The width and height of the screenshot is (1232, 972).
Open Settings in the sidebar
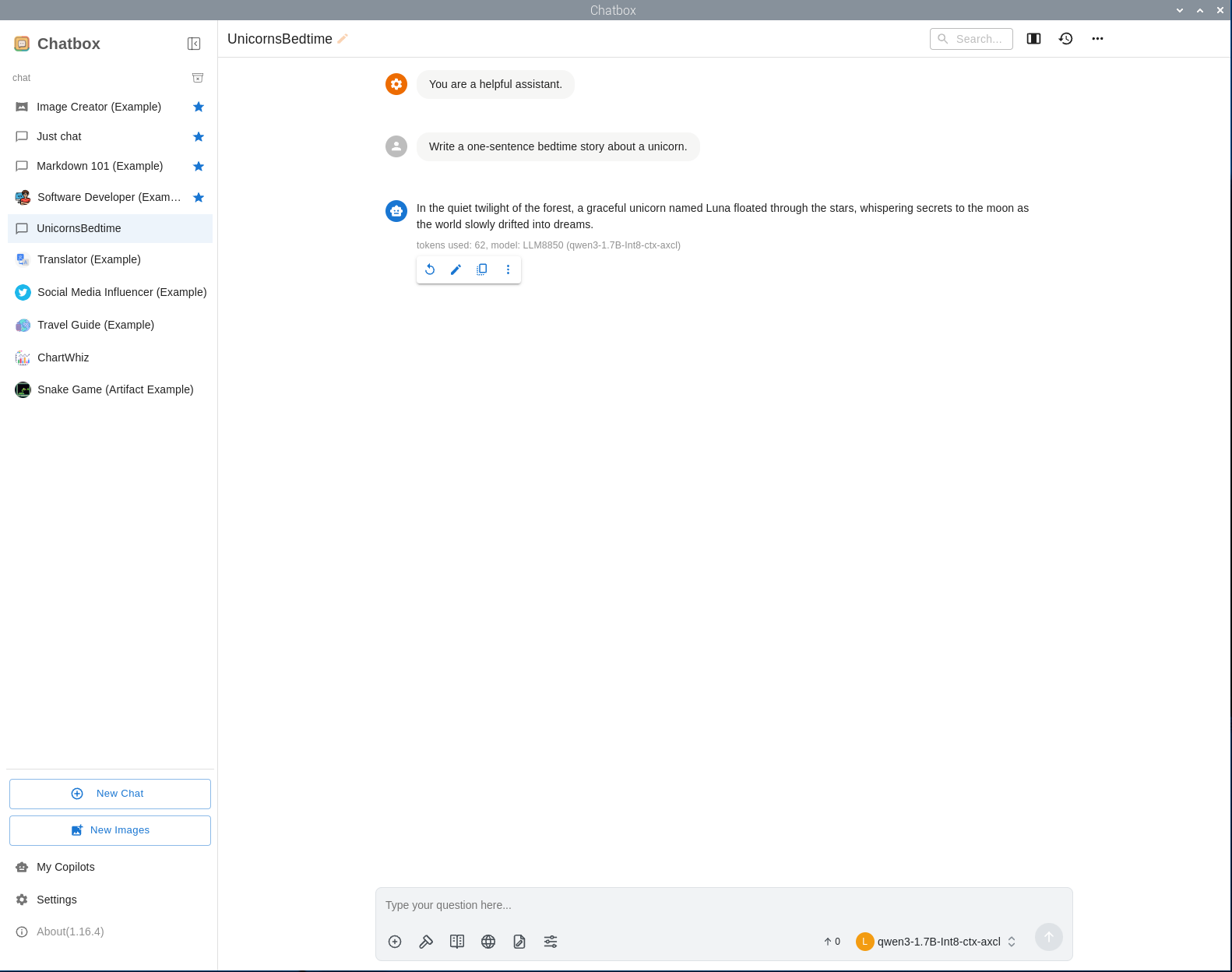point(56,900)
